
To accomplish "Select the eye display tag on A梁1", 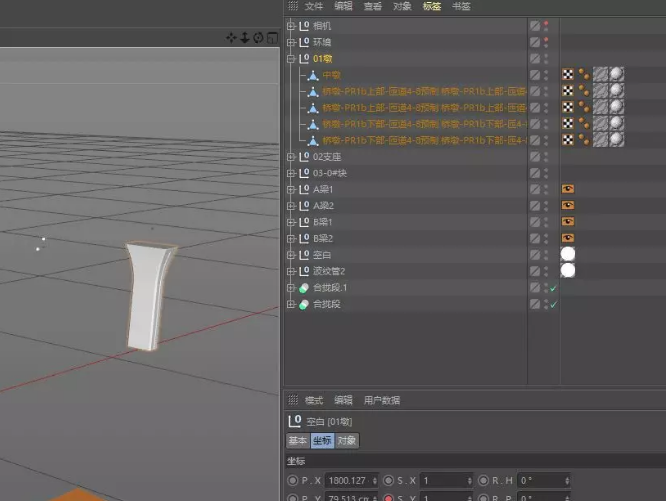I will [568, 189].
